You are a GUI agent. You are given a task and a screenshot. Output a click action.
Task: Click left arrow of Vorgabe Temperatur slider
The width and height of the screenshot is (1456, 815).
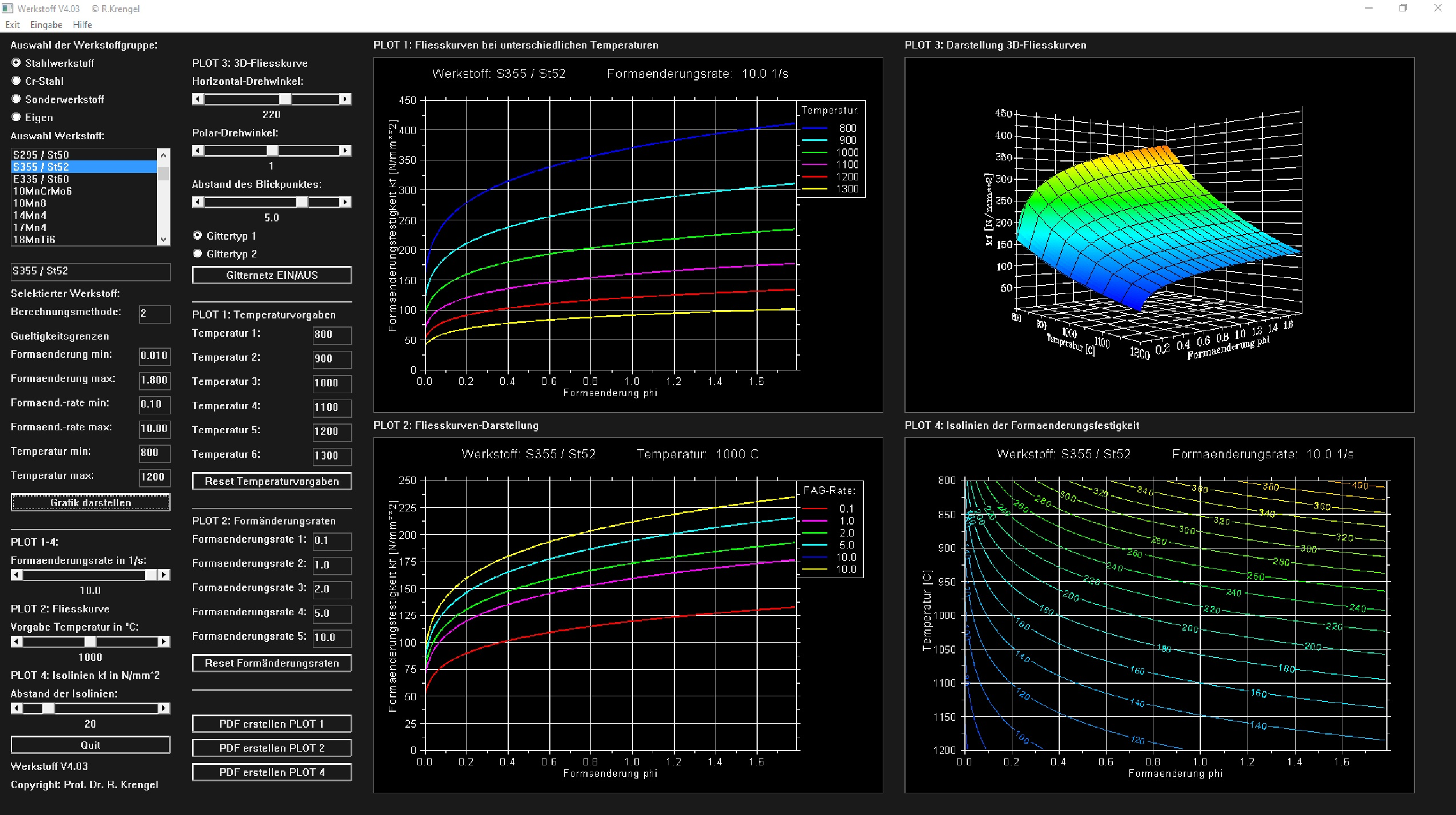point(17,641)
